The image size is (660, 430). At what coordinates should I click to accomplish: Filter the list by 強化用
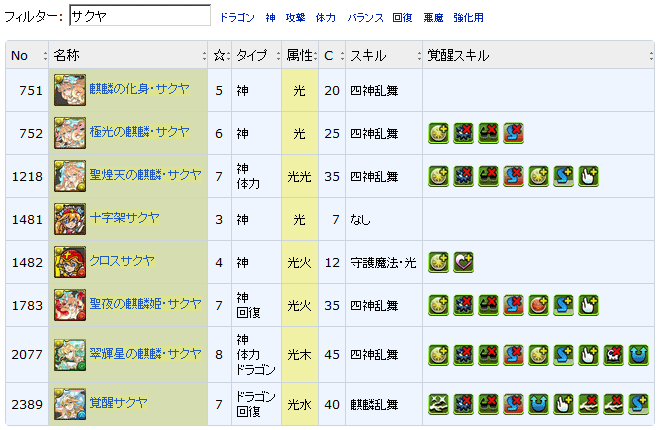[x=468, y=18]
